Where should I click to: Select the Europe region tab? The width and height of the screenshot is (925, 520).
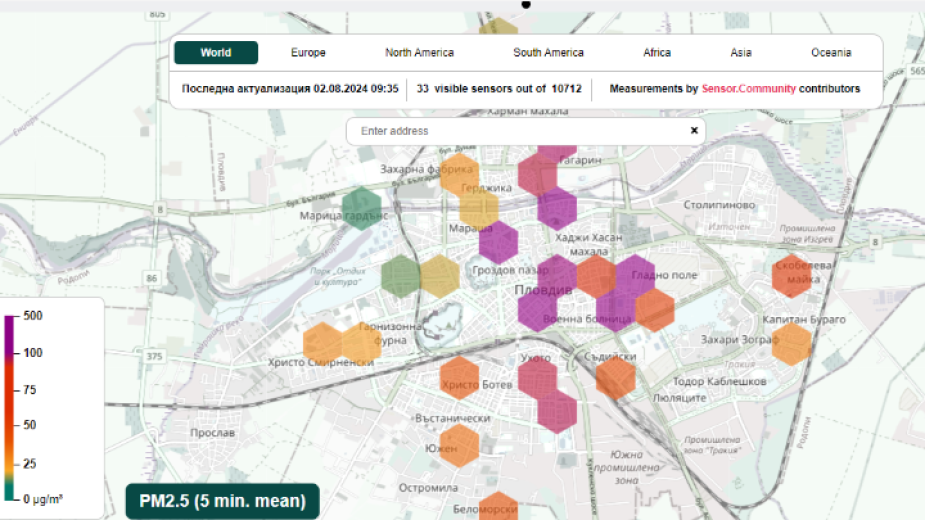point(308,53)
